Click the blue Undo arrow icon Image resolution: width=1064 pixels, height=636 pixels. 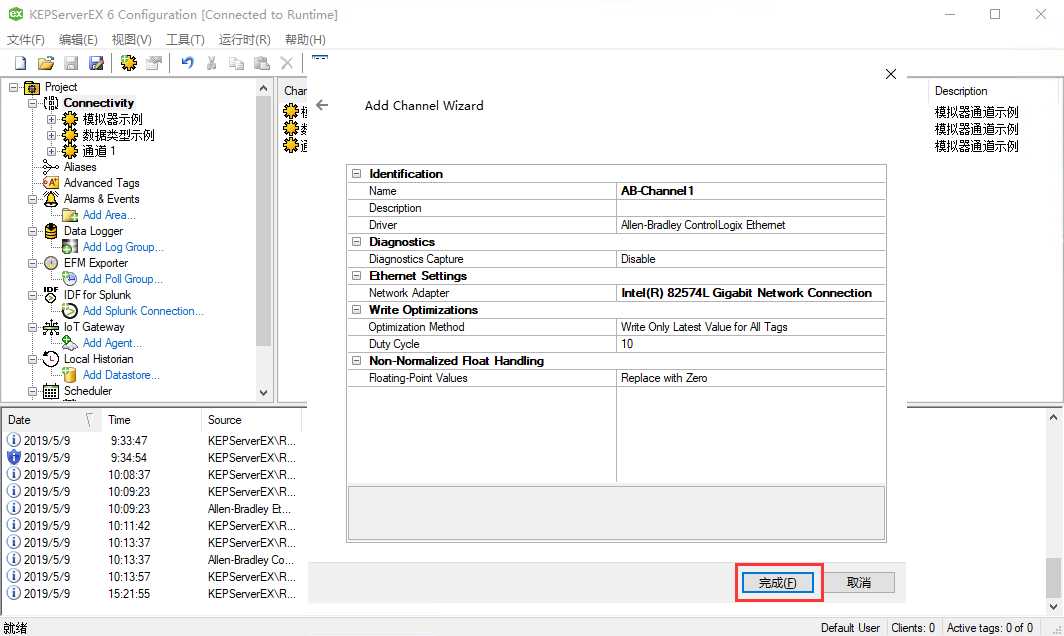pyautogui.click(x=187, y=63)
